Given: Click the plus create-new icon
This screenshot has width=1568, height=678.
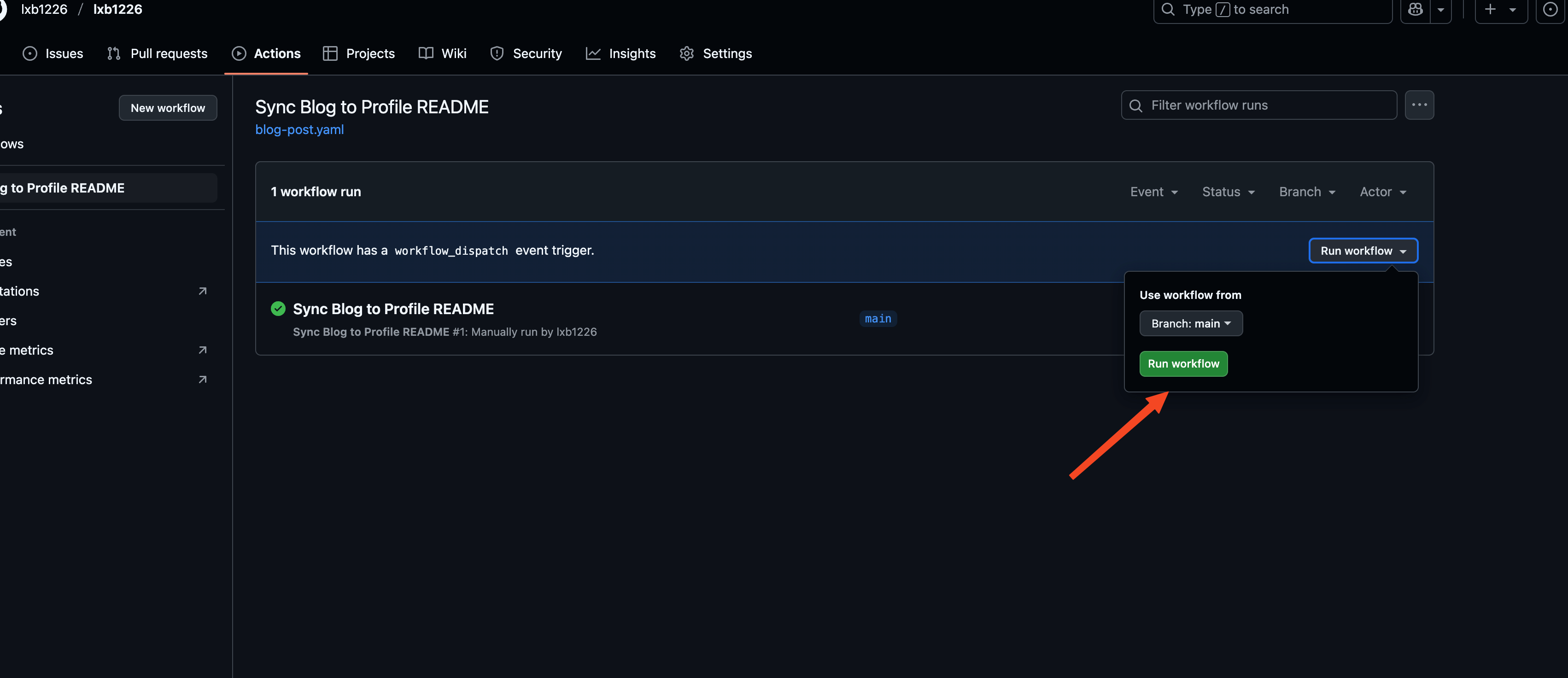Looking at the screenshot, I should (x=1490, y=10).
